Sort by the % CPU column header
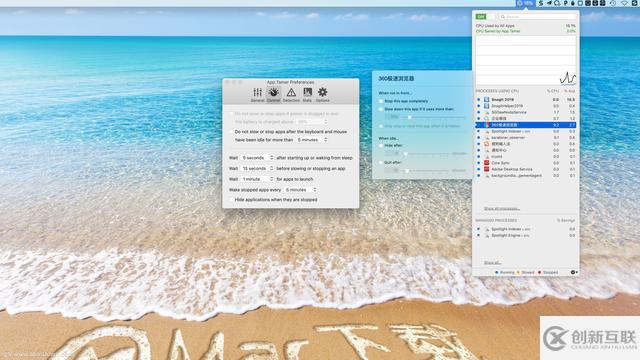 tap(553, 91)
